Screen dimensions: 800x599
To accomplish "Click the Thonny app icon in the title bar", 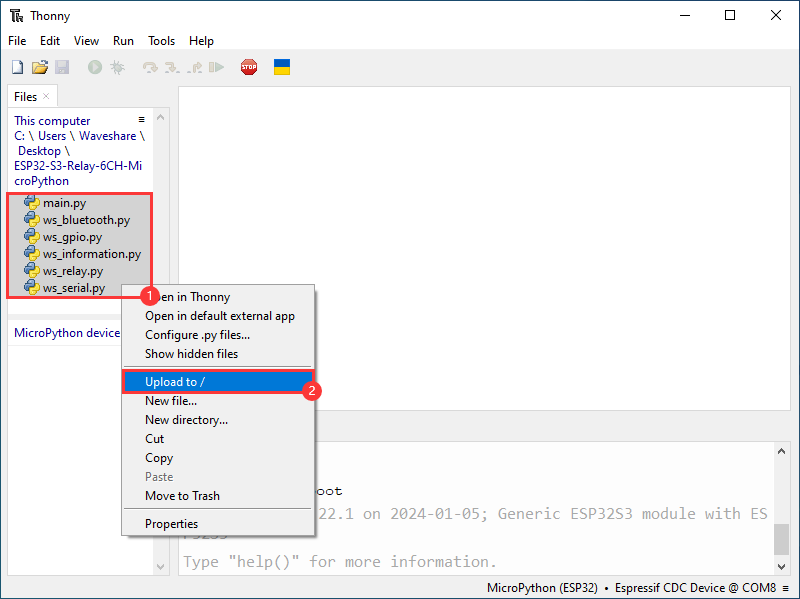I will pyautogui.click(x=16, y=16).
